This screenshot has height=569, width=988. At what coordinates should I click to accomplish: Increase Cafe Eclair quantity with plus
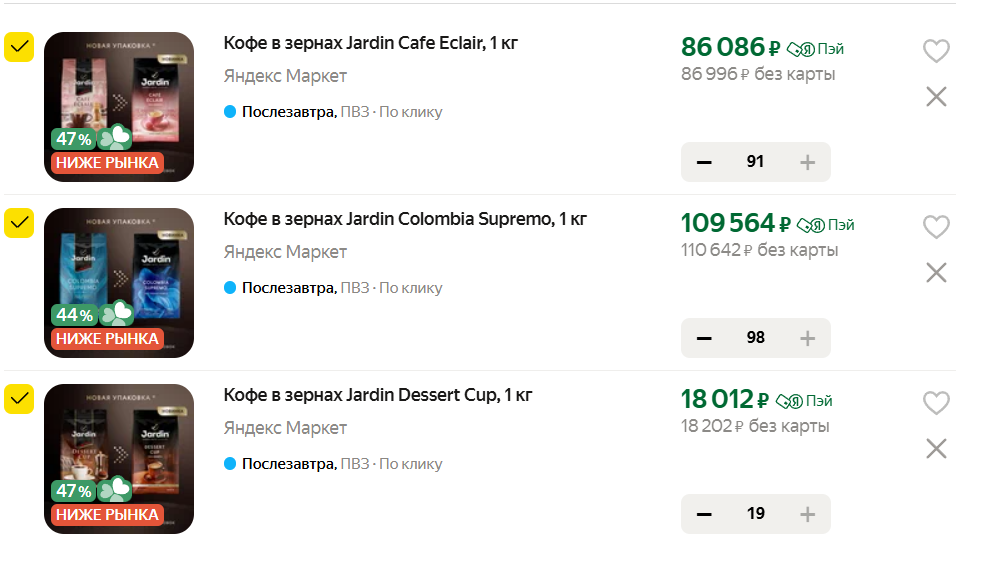pyautogui.click(x=808, y=162)
